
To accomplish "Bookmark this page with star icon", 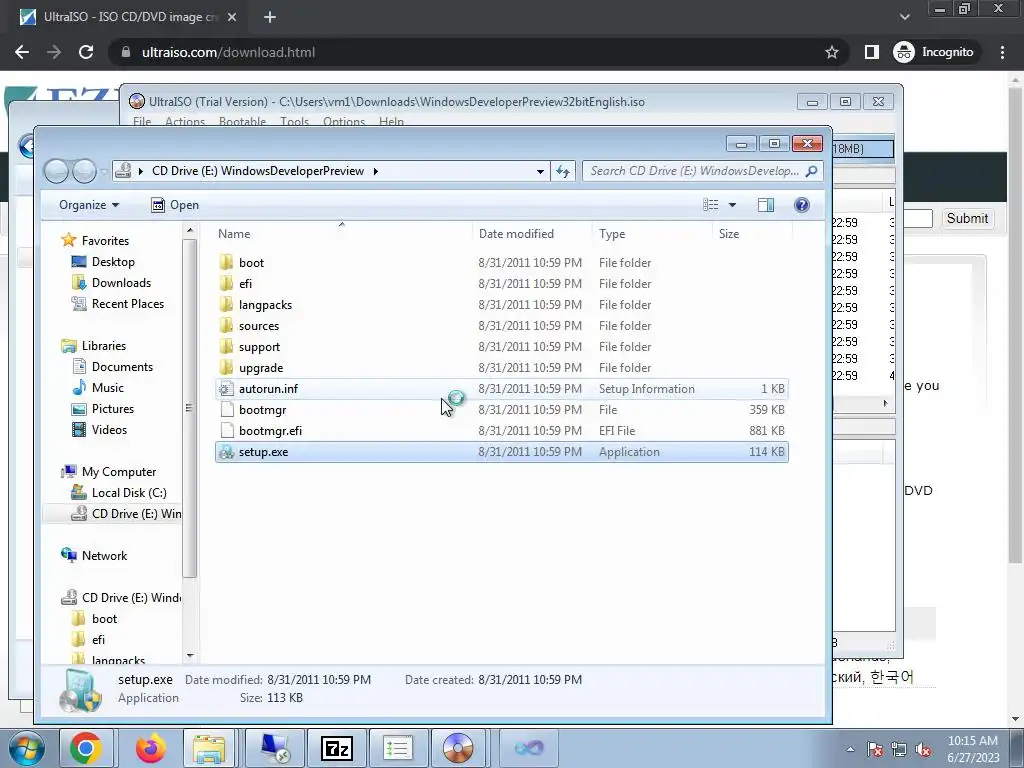I will 831,52.
